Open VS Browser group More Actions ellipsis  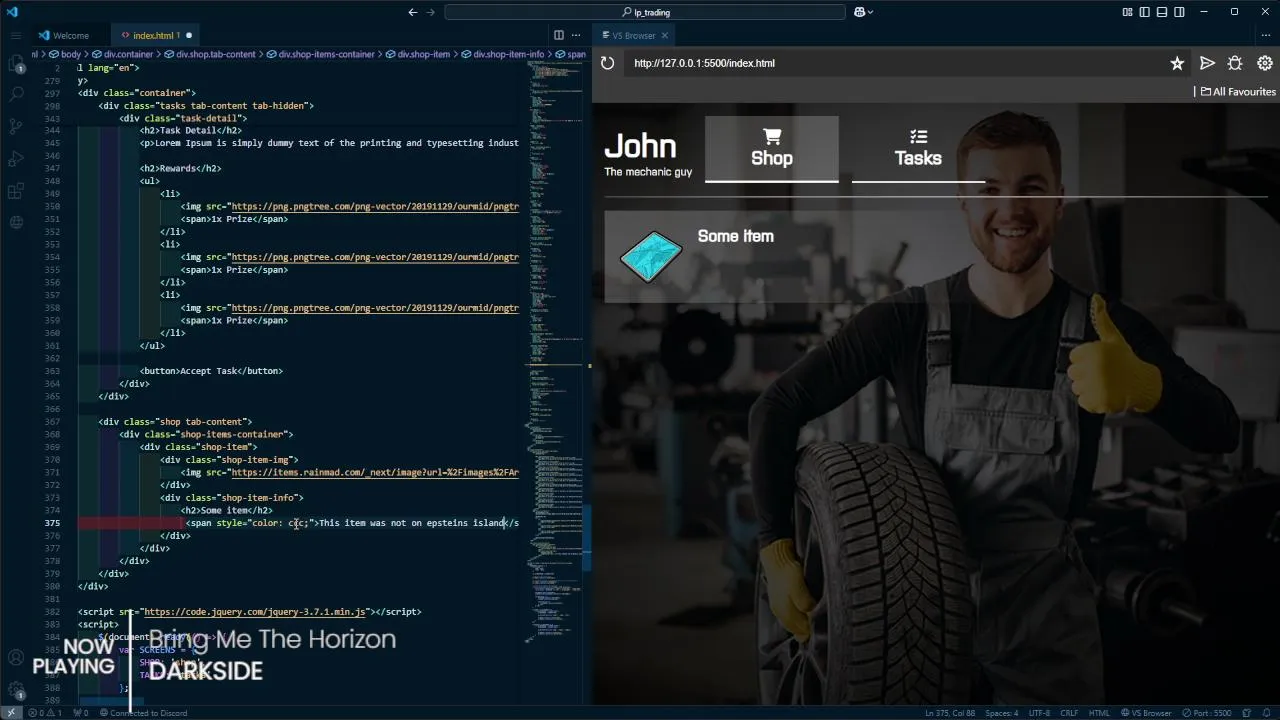[x=1266, y=35]
